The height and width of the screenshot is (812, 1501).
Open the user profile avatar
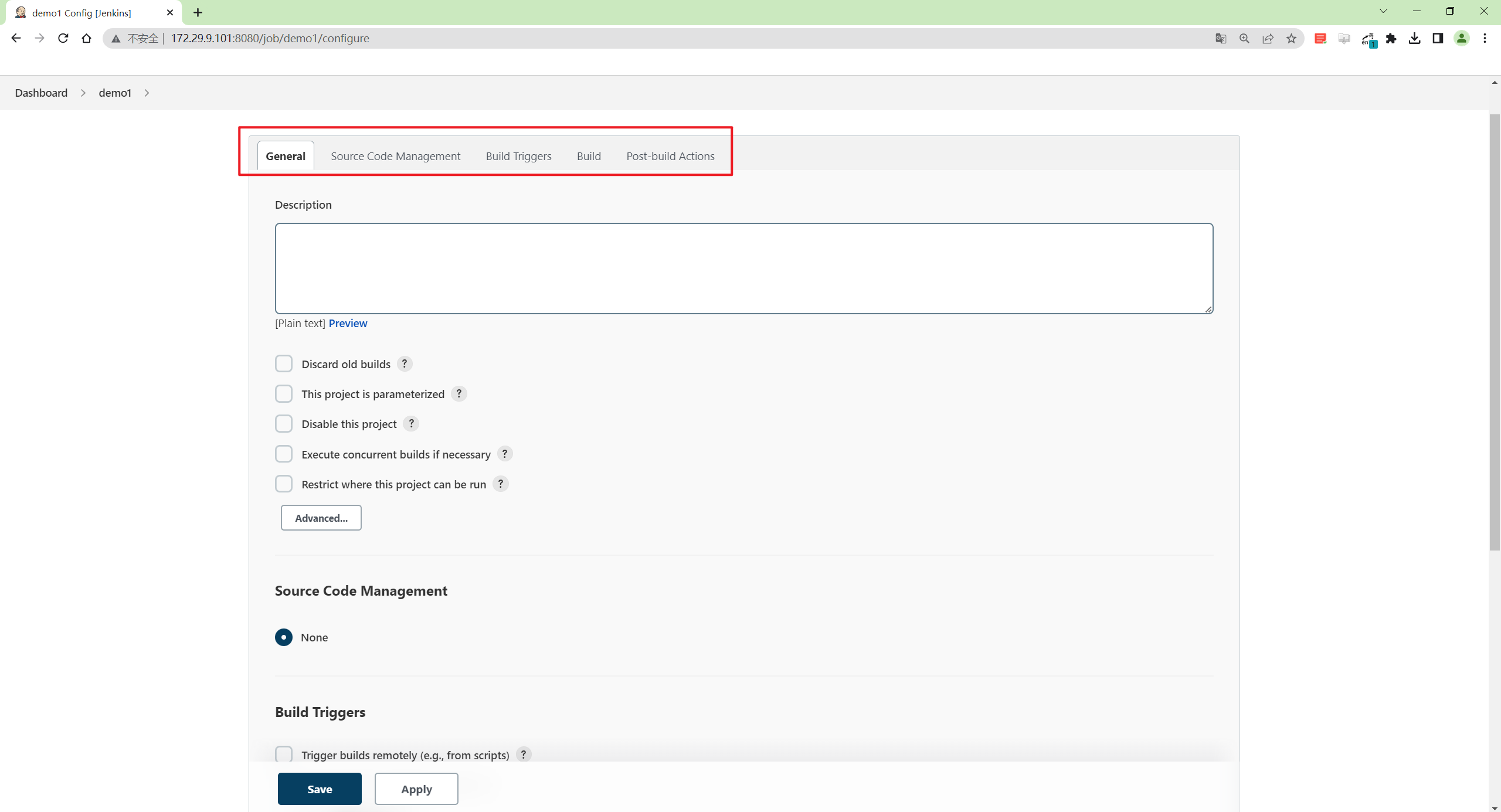[1462, 38]
